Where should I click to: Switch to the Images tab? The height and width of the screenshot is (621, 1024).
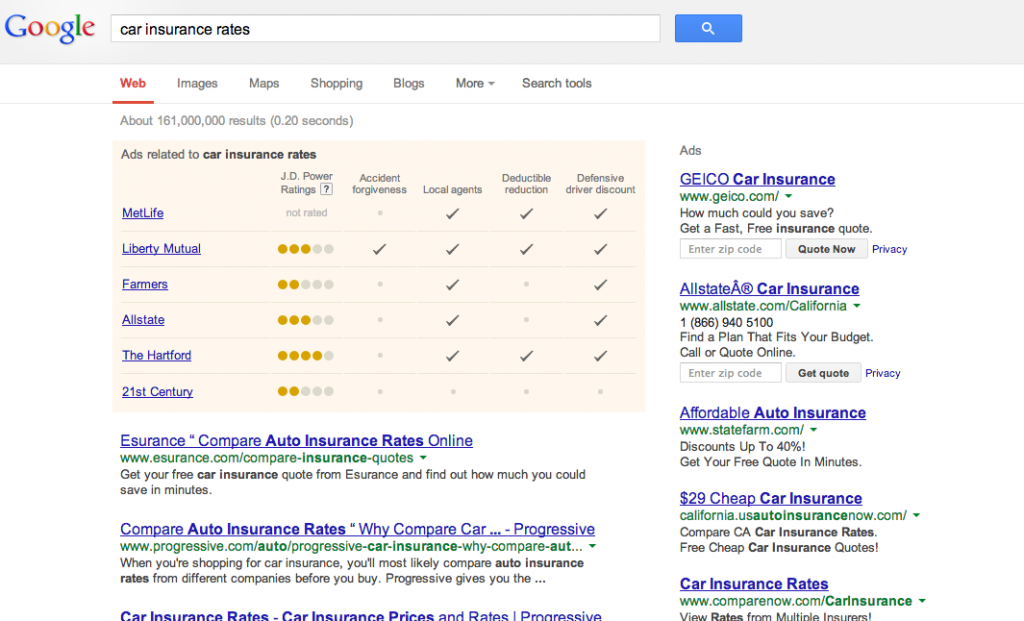click(x=197, y=84)
